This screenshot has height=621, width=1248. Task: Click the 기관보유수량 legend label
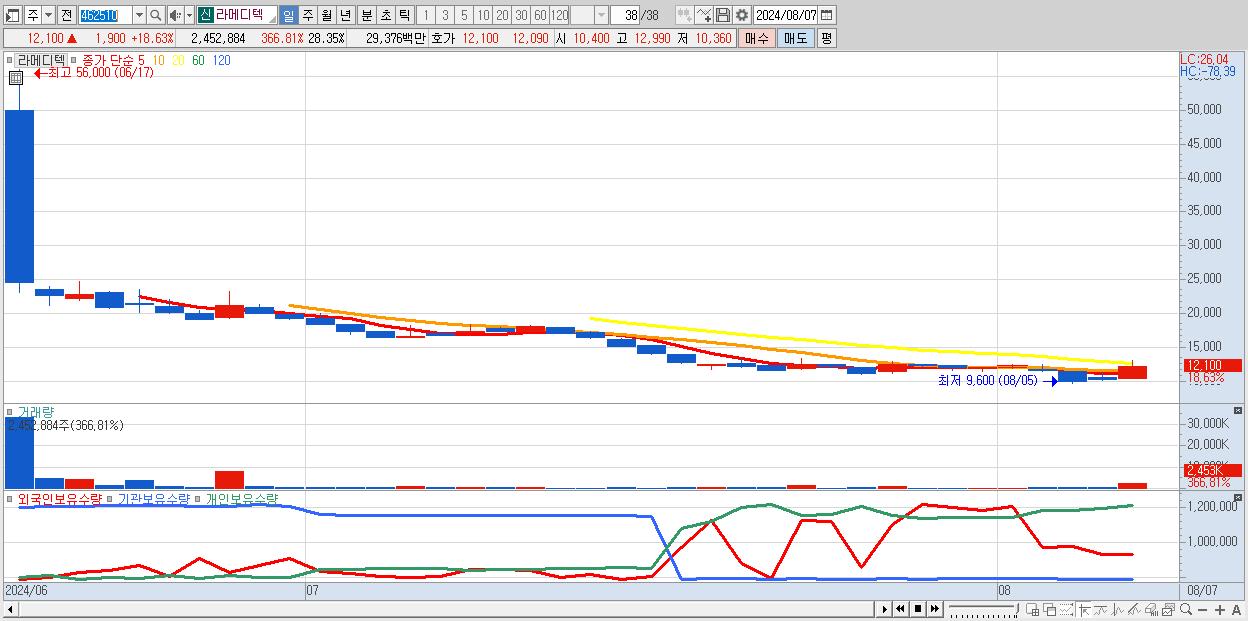click(x=153, y=498)
